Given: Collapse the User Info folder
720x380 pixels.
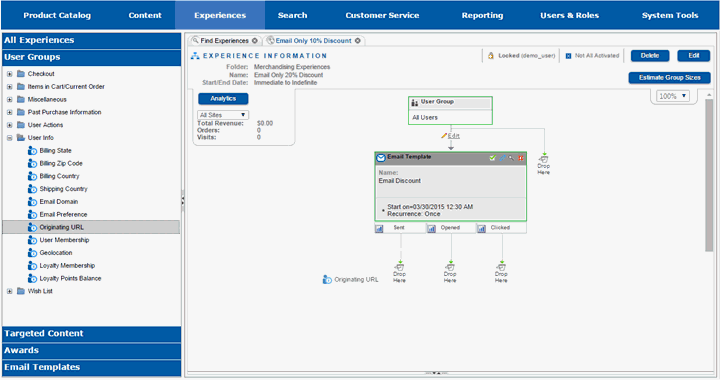Looking at the screenshot, I should [x=10, y=138].
